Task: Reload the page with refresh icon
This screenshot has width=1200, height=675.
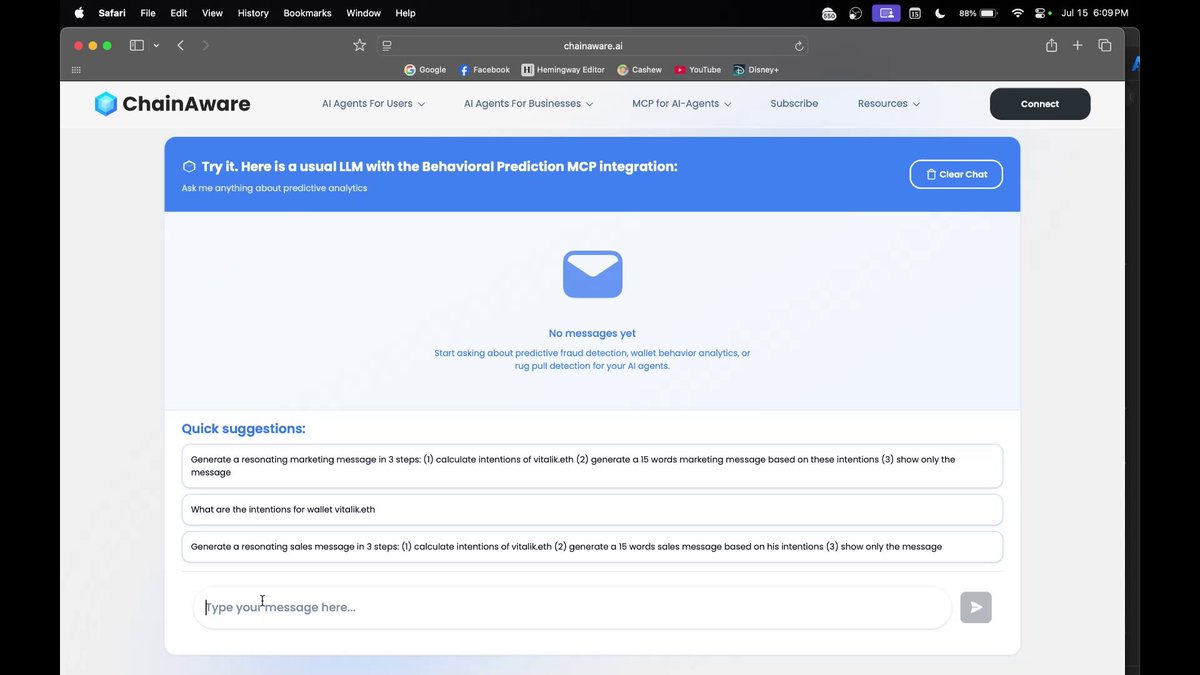Action: pos(799,46)
